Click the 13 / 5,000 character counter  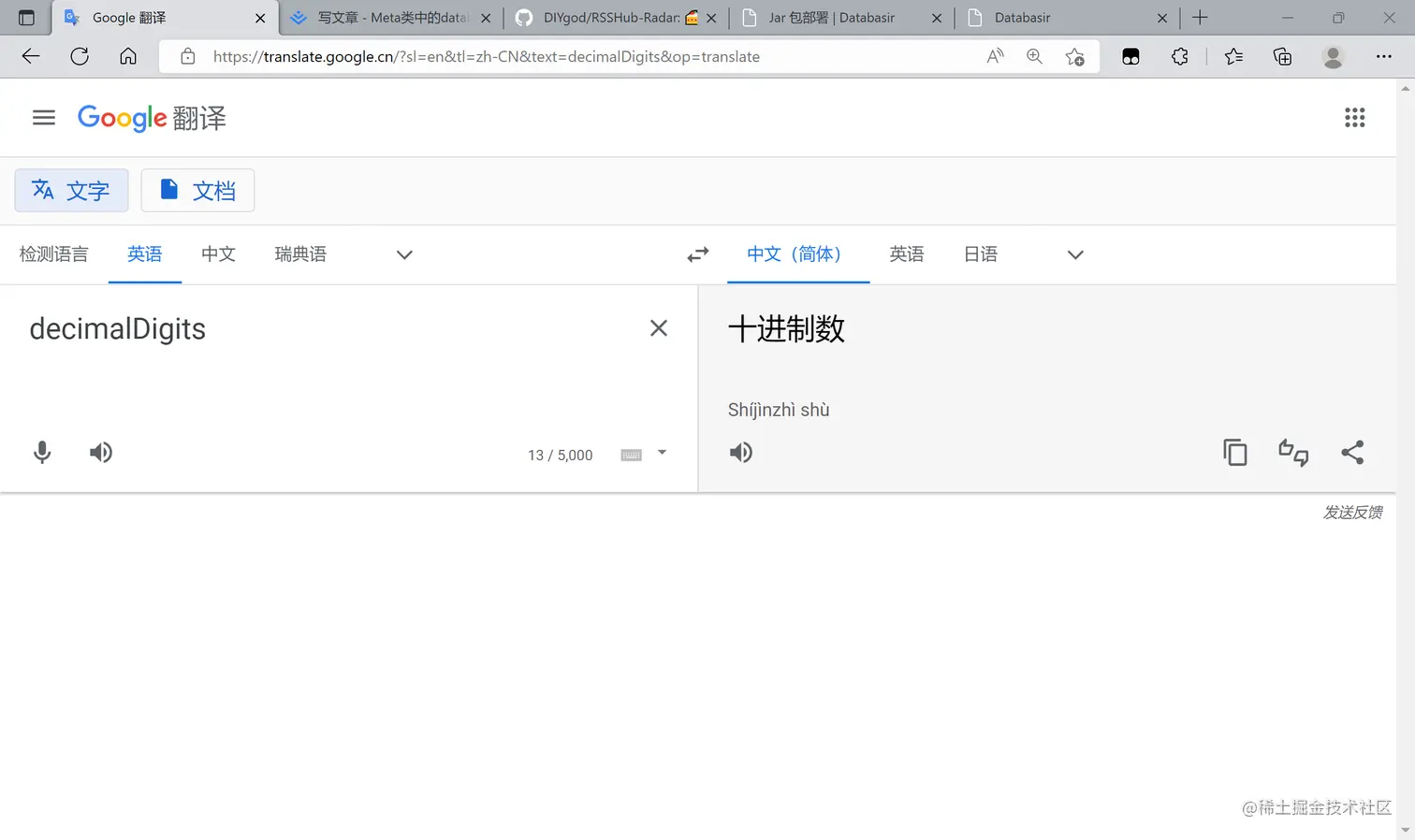click(x=560, y=456)
